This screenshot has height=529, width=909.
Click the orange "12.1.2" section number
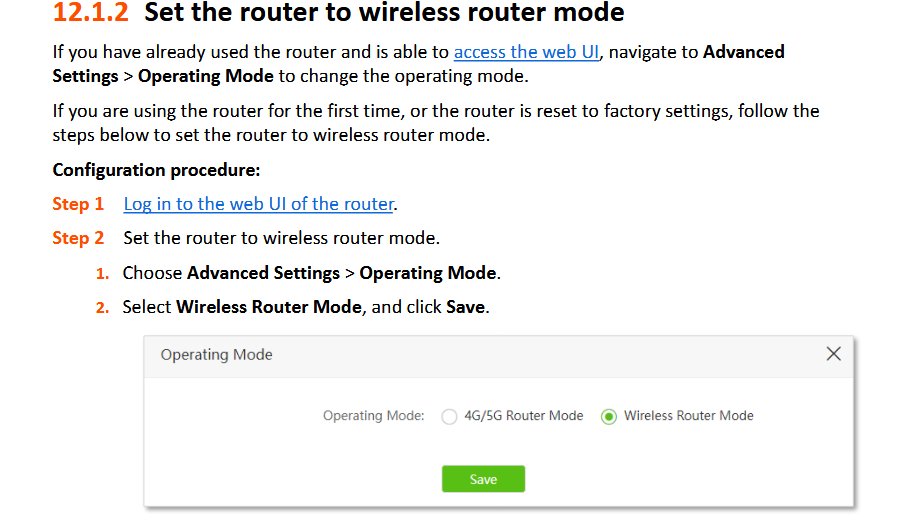pos(91,13)
